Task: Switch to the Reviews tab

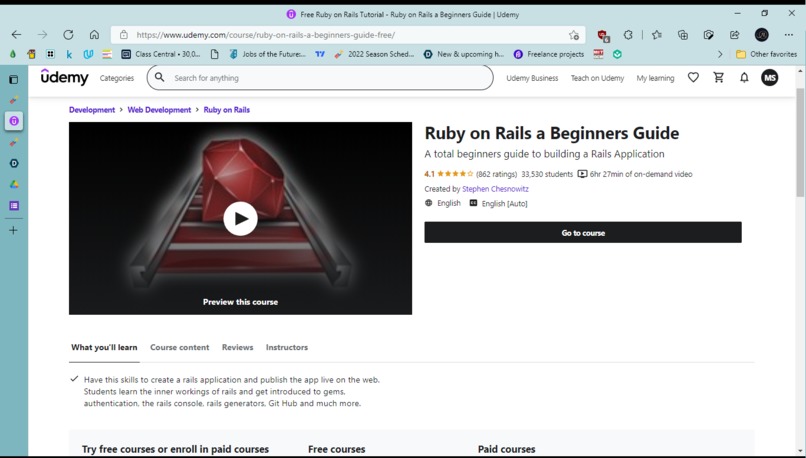Action: tap(237, 347)
